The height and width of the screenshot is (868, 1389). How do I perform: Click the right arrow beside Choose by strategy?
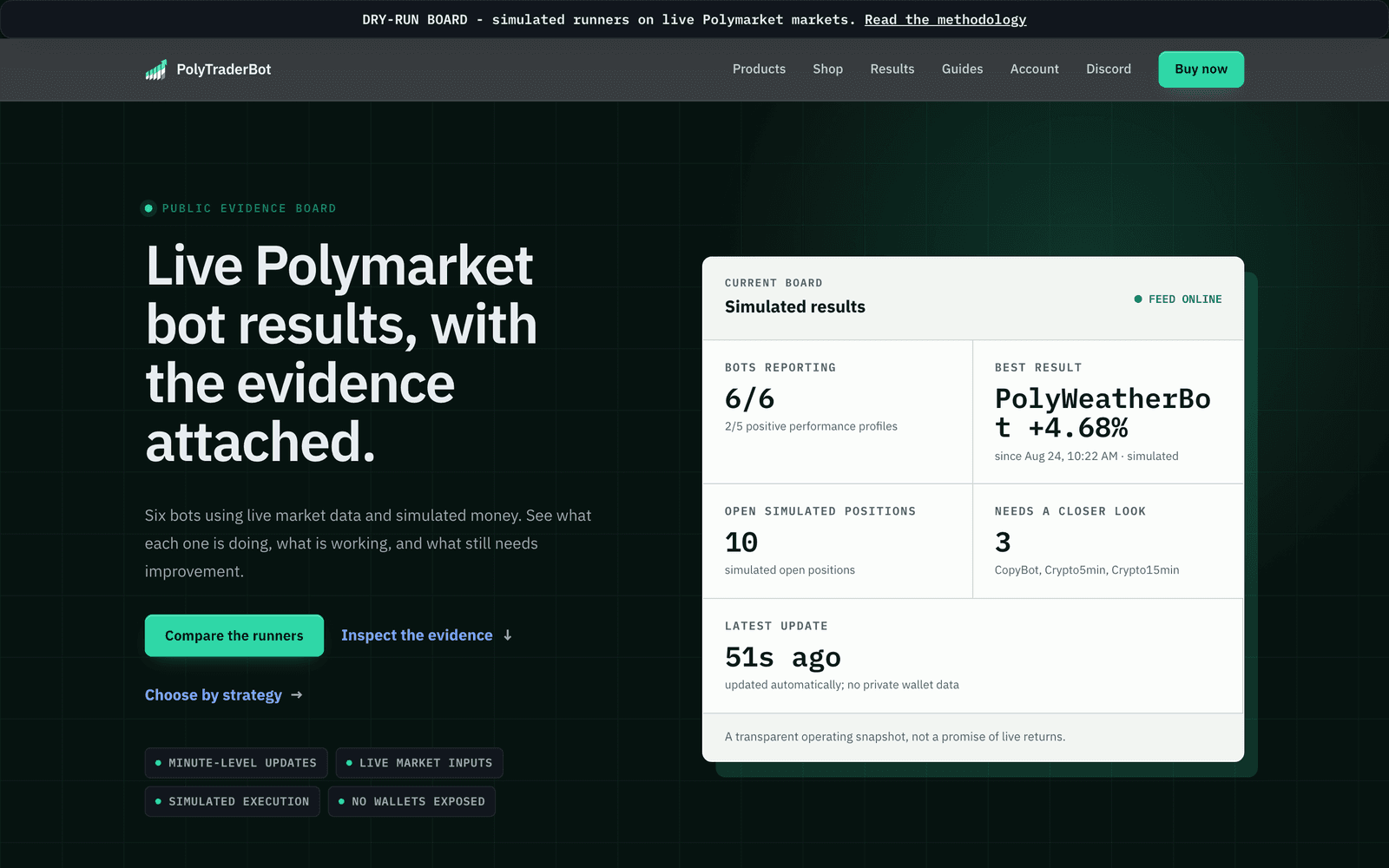[x=297, y=695]
